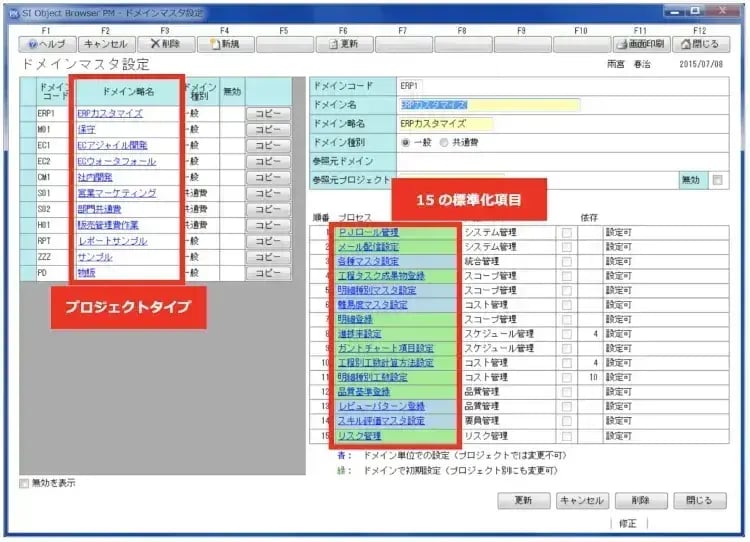Click the 新規 (New) toolbar icon

click(x=225, y=44)
